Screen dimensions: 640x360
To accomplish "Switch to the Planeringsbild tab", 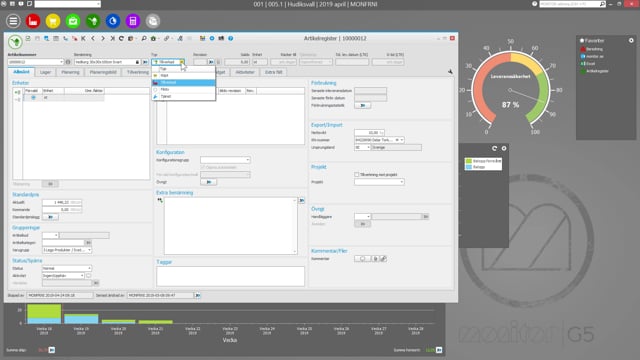I will (103, 72).
